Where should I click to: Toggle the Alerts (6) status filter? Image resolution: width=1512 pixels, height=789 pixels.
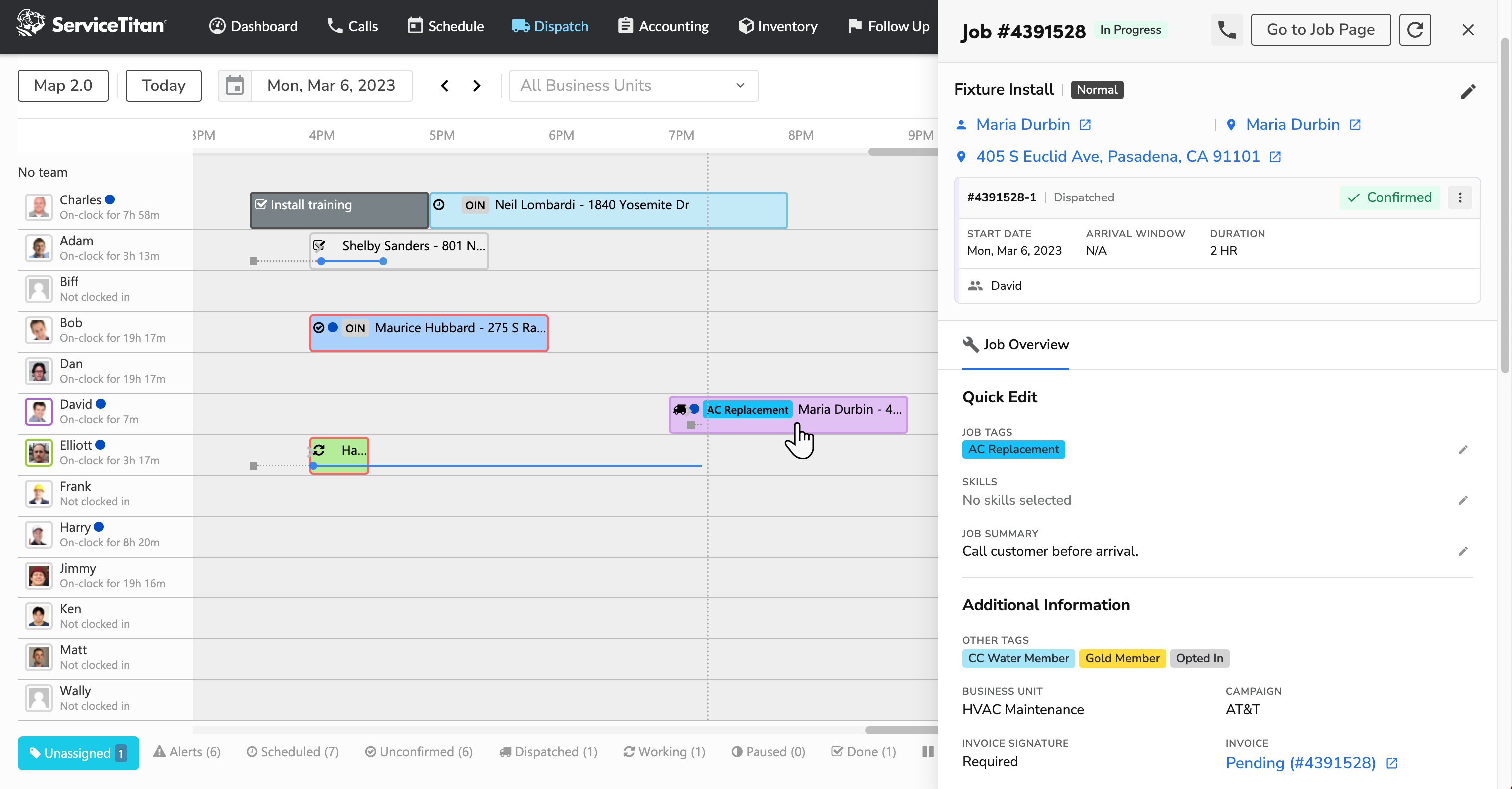click(x=187, y=752)
